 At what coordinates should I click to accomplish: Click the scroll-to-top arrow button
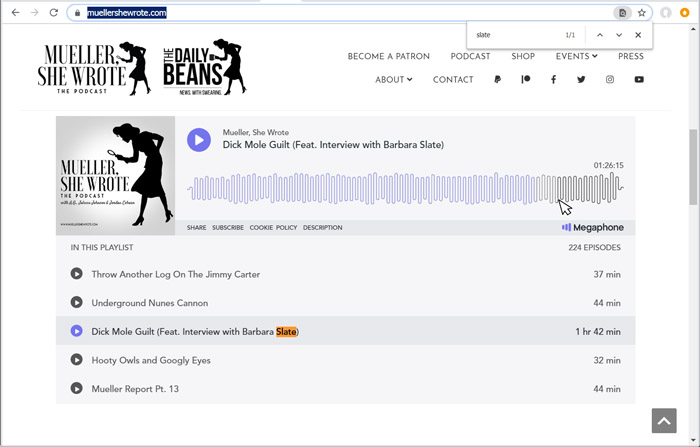coord(664,421)
